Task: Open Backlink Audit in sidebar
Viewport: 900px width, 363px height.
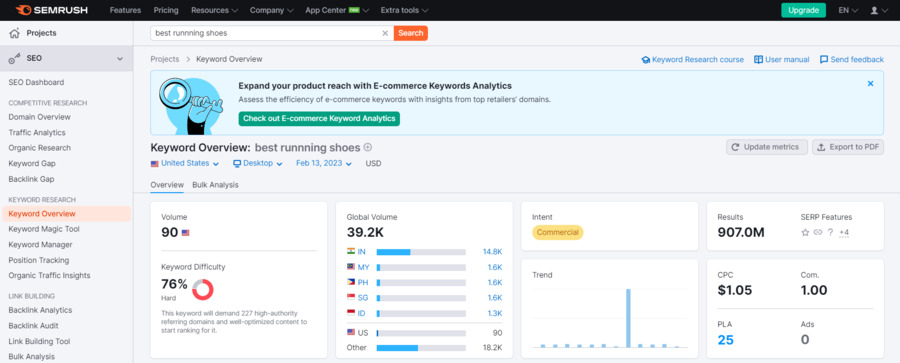Action: [33, 326]
